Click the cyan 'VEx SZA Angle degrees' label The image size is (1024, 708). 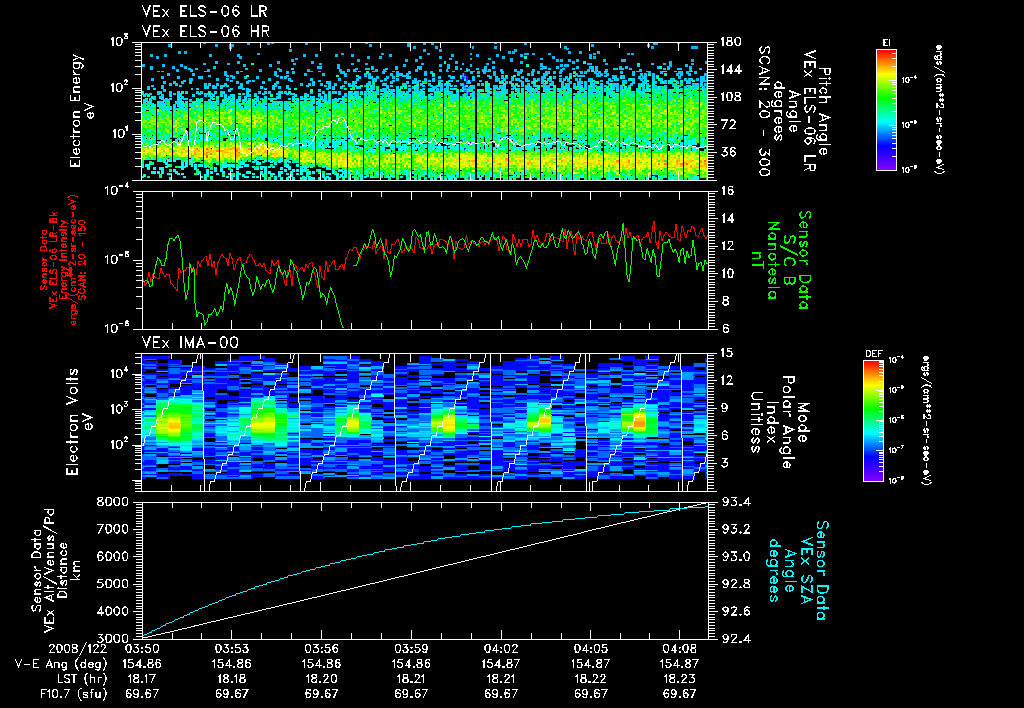click(x=798, y=570)
